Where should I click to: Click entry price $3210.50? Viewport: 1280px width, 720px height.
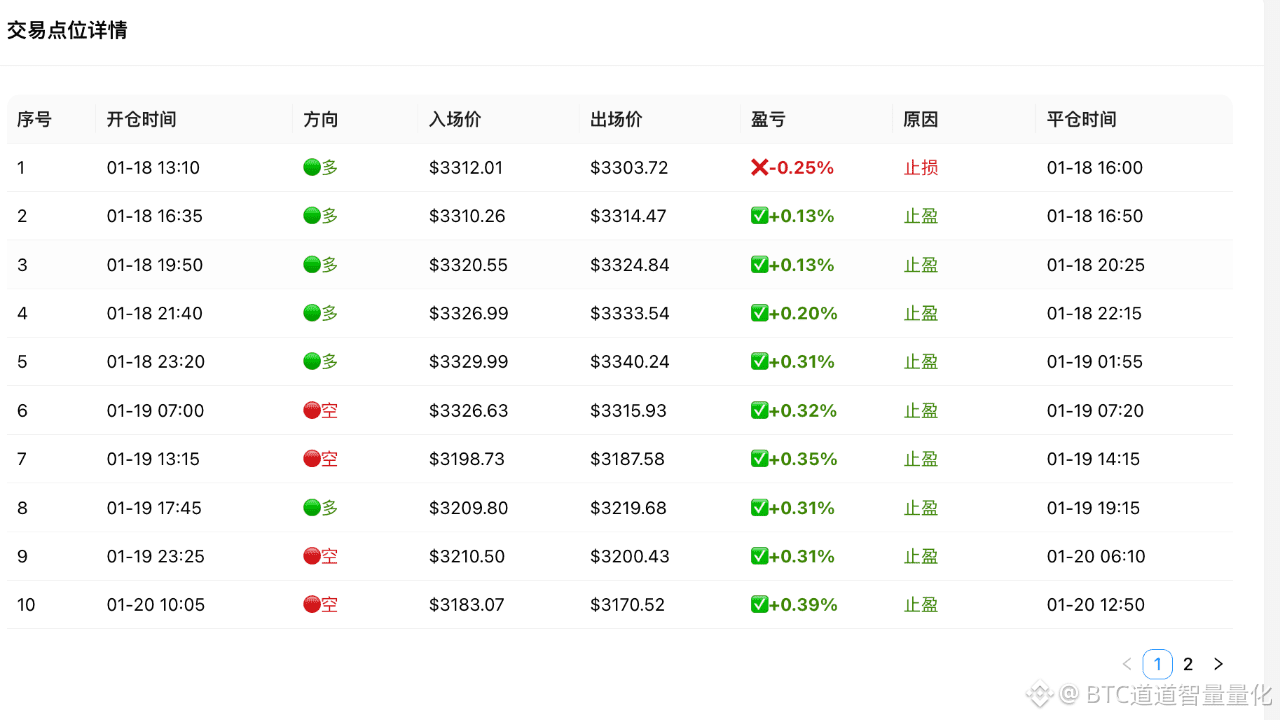467,556
